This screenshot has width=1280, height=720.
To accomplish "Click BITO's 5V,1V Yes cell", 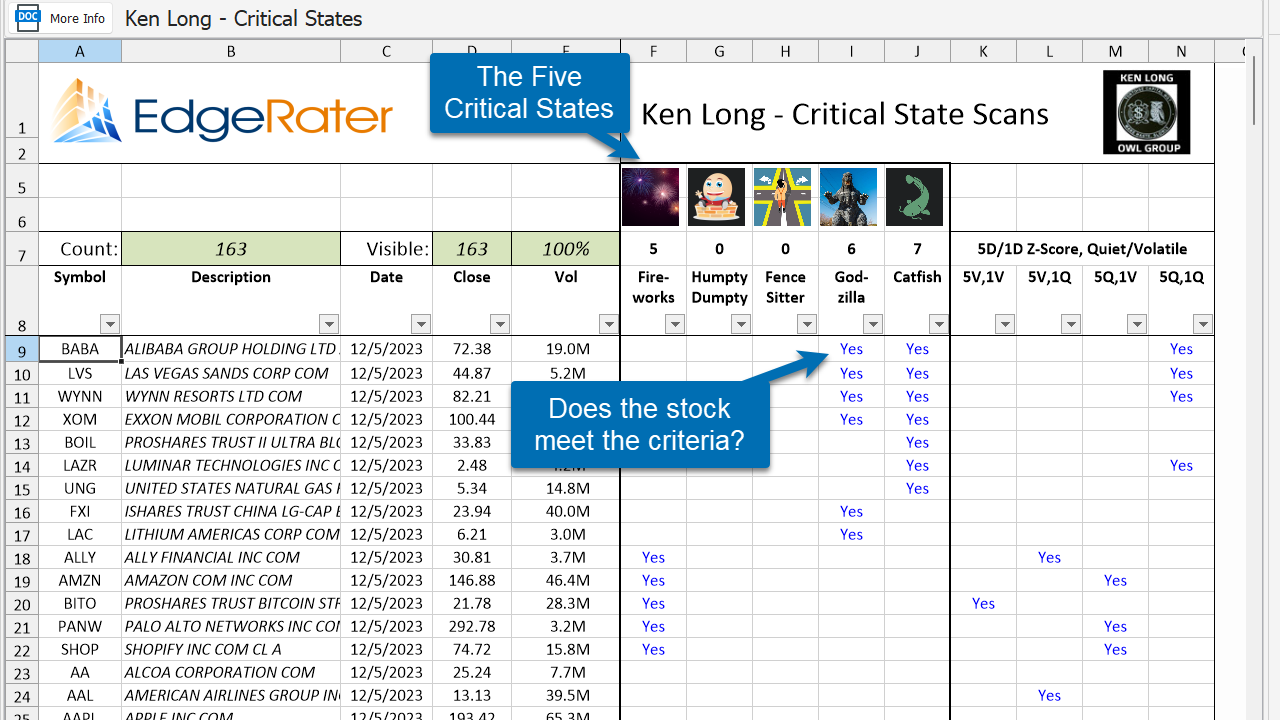I will 983,603.
